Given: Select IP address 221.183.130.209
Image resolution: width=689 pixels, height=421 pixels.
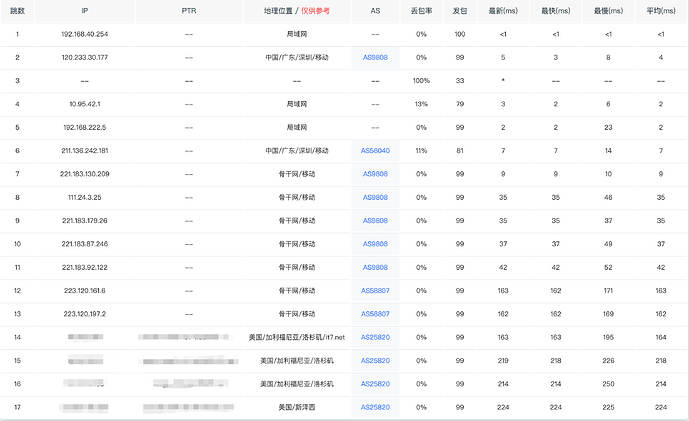Looking at the screenshot, I should coord(84,174).
